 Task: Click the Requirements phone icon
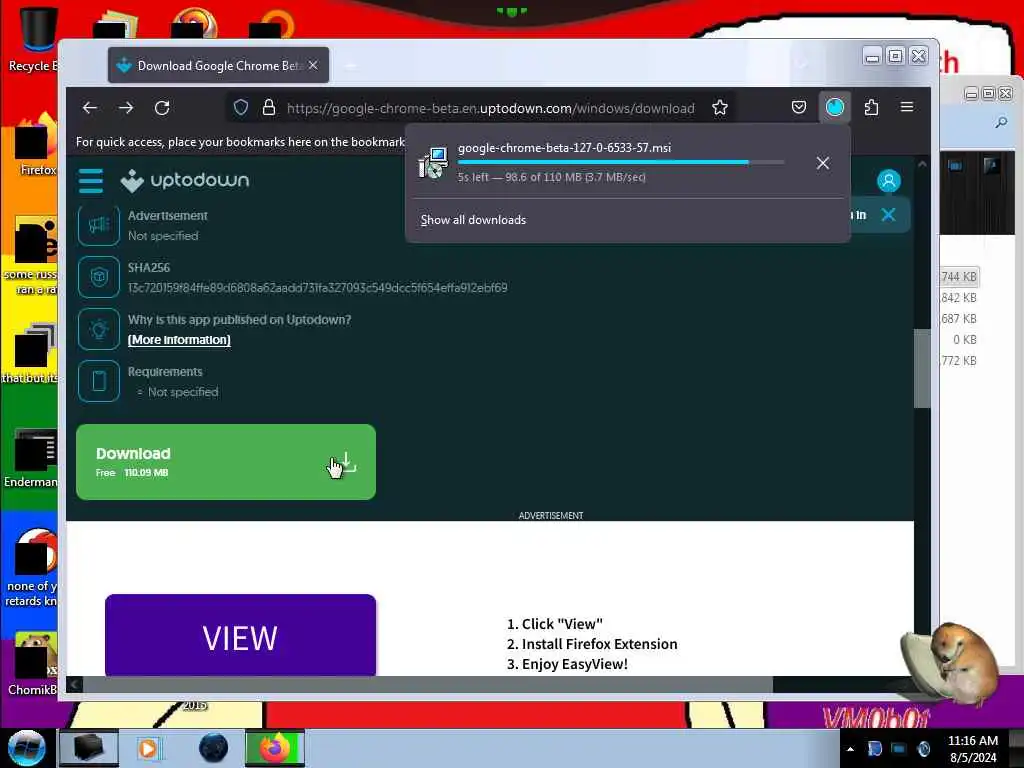click(x=99, y=381)
